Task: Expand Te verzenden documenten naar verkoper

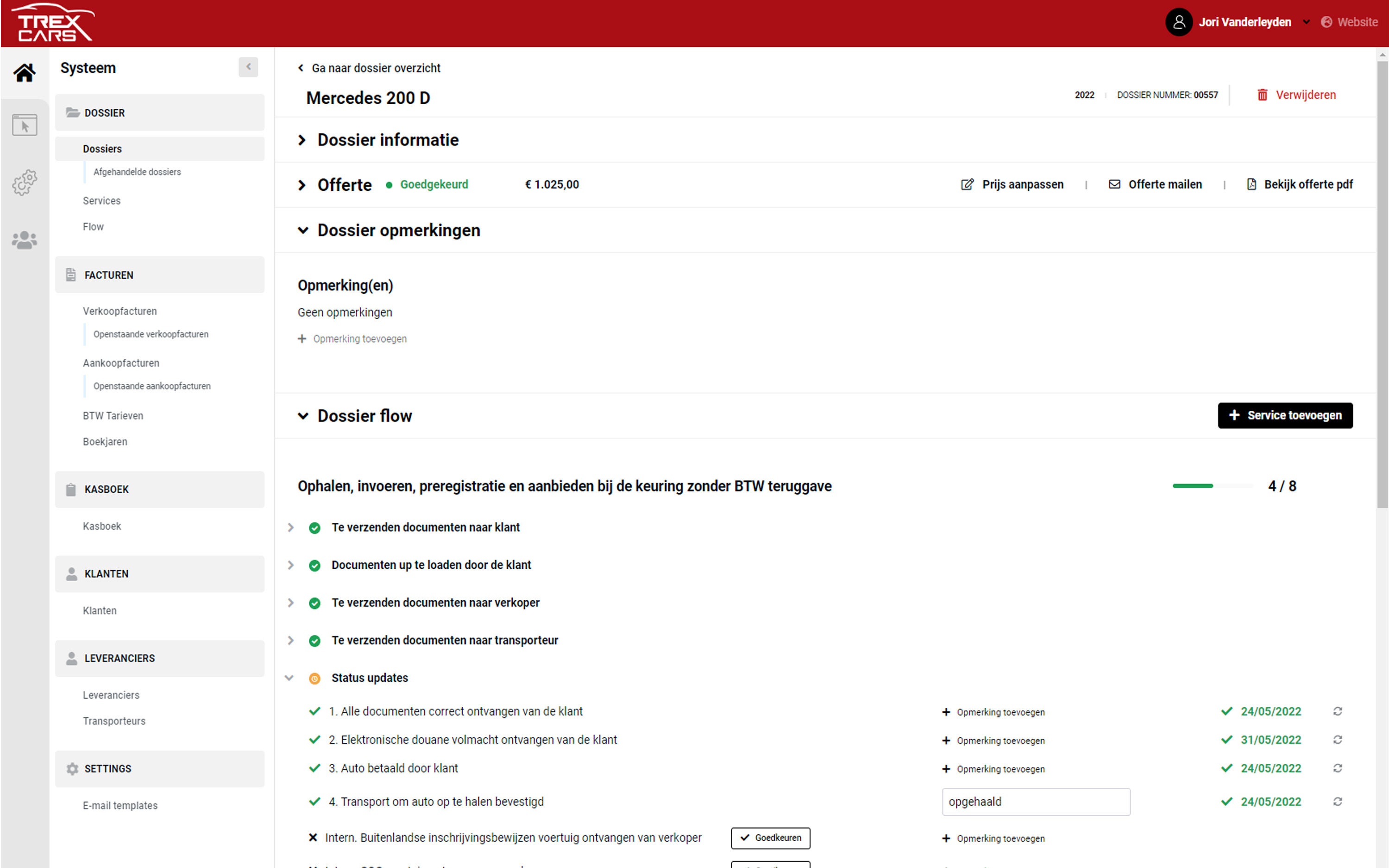Action: coord(290,603)
